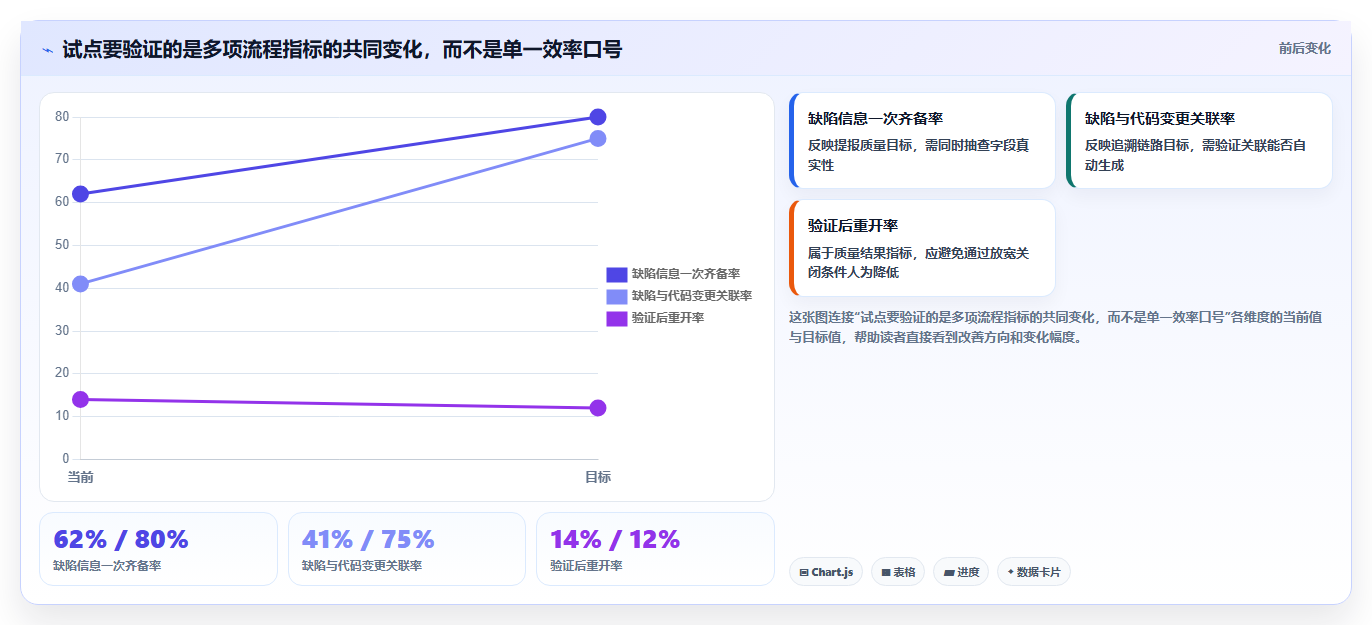Click the 12 data point at 目标
Image resolution: width=1372 pixels, height=625 pixels.
[x=598, y=408]
